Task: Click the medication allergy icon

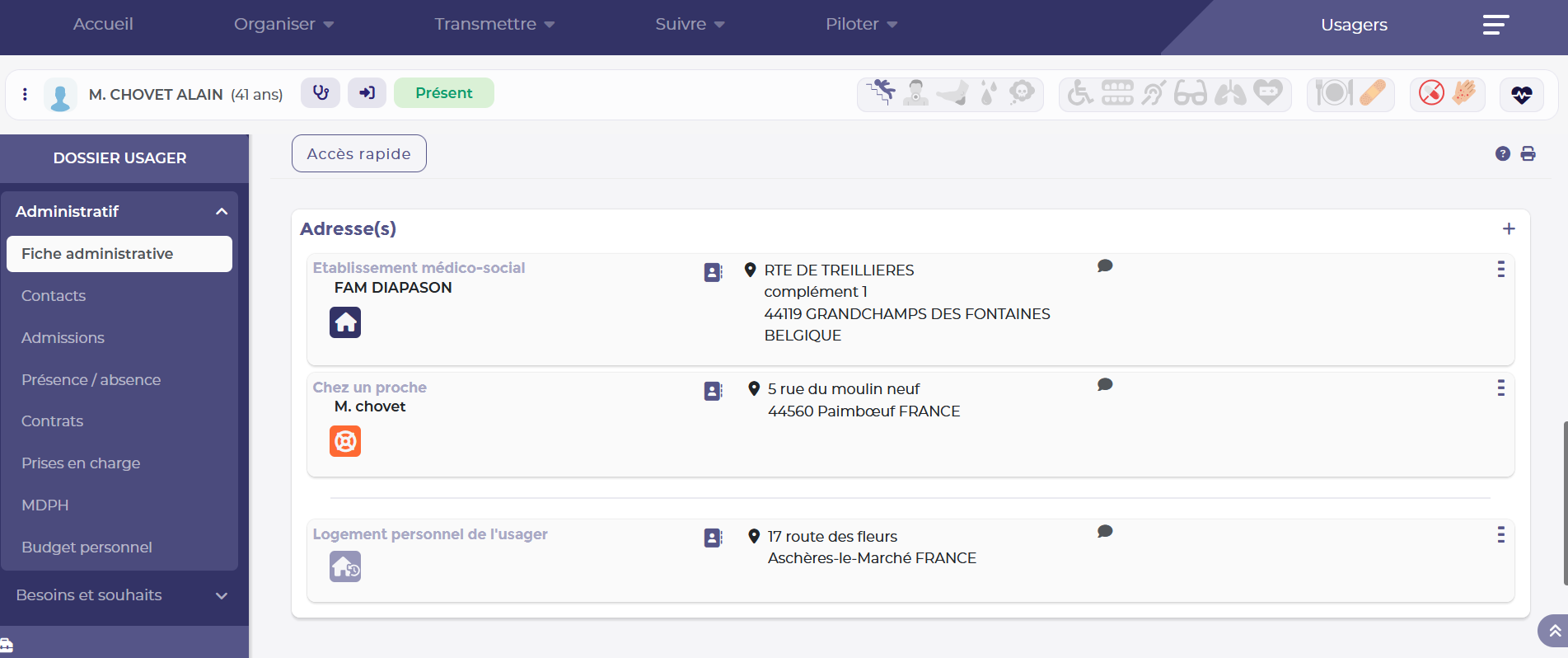Action: tap(1431, 93)
